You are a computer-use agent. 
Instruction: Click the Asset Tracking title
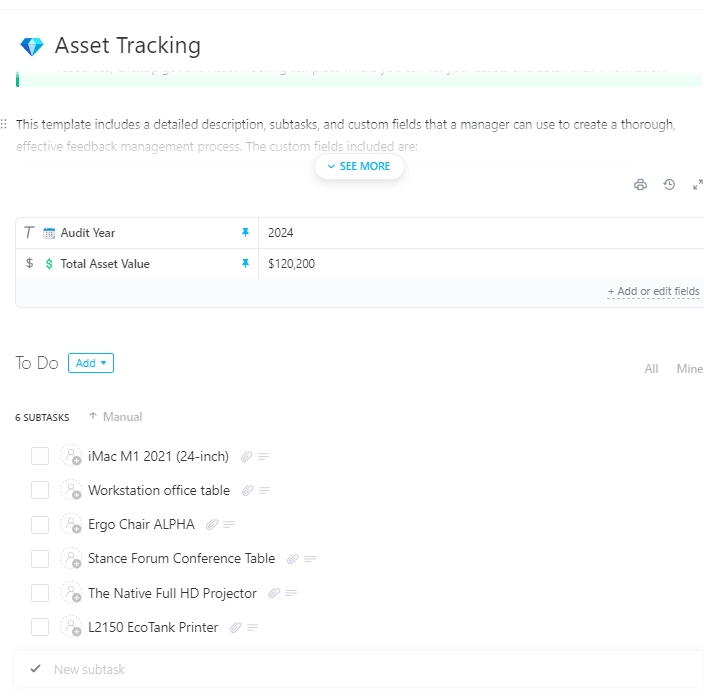coord(128,45)
